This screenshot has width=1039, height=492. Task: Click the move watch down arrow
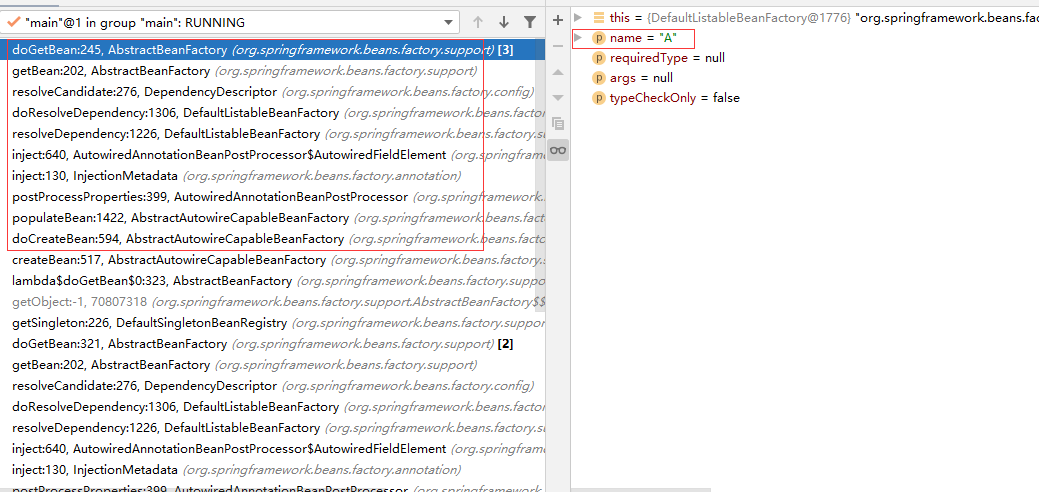(558, 97)
